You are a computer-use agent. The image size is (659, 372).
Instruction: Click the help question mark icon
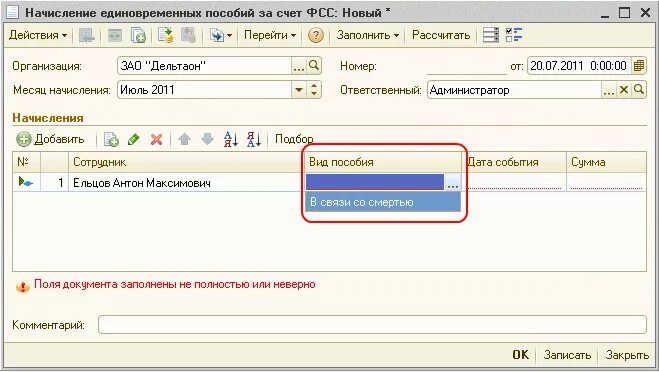click(x=316, y=35)
